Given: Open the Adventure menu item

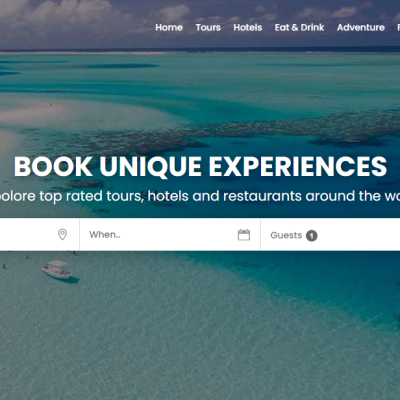Looking at the screenshot, I should point(361,27).
